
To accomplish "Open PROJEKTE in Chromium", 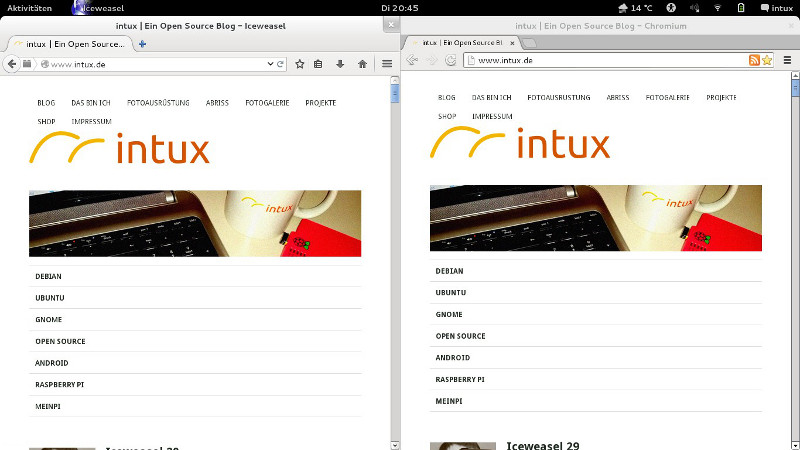I will point(721,97).
